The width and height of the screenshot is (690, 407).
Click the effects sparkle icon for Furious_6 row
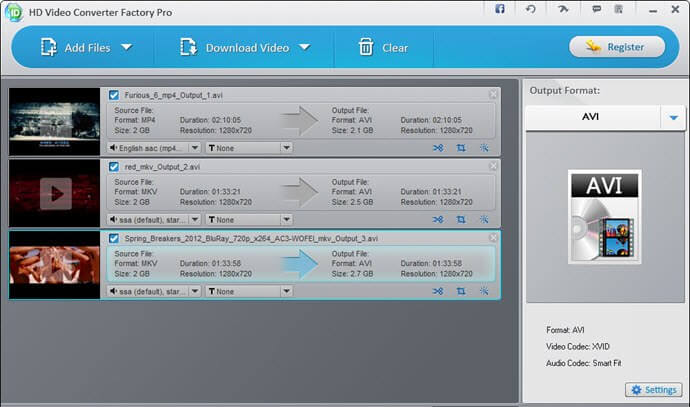click(x=484, y=148)
